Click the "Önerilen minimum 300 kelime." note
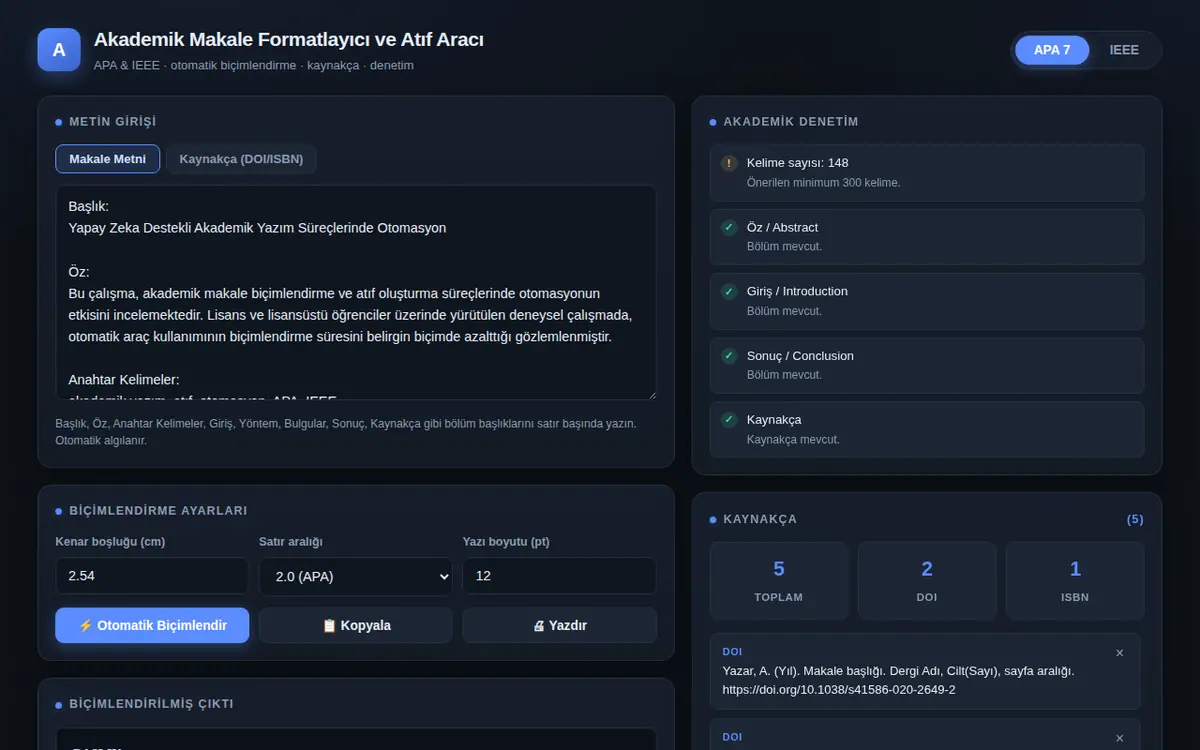The image size is (1200, 750). click(824, 183)
